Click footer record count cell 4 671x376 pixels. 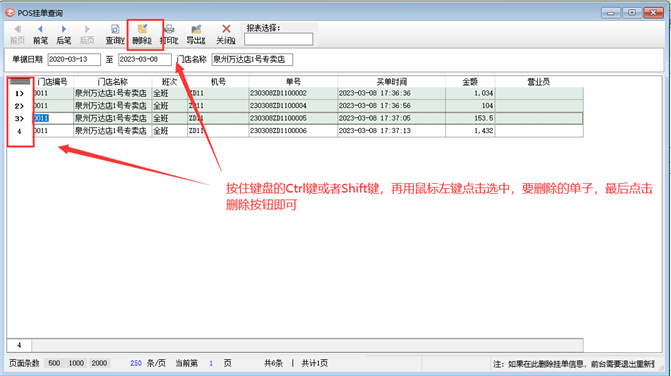(x=19, y=345)
